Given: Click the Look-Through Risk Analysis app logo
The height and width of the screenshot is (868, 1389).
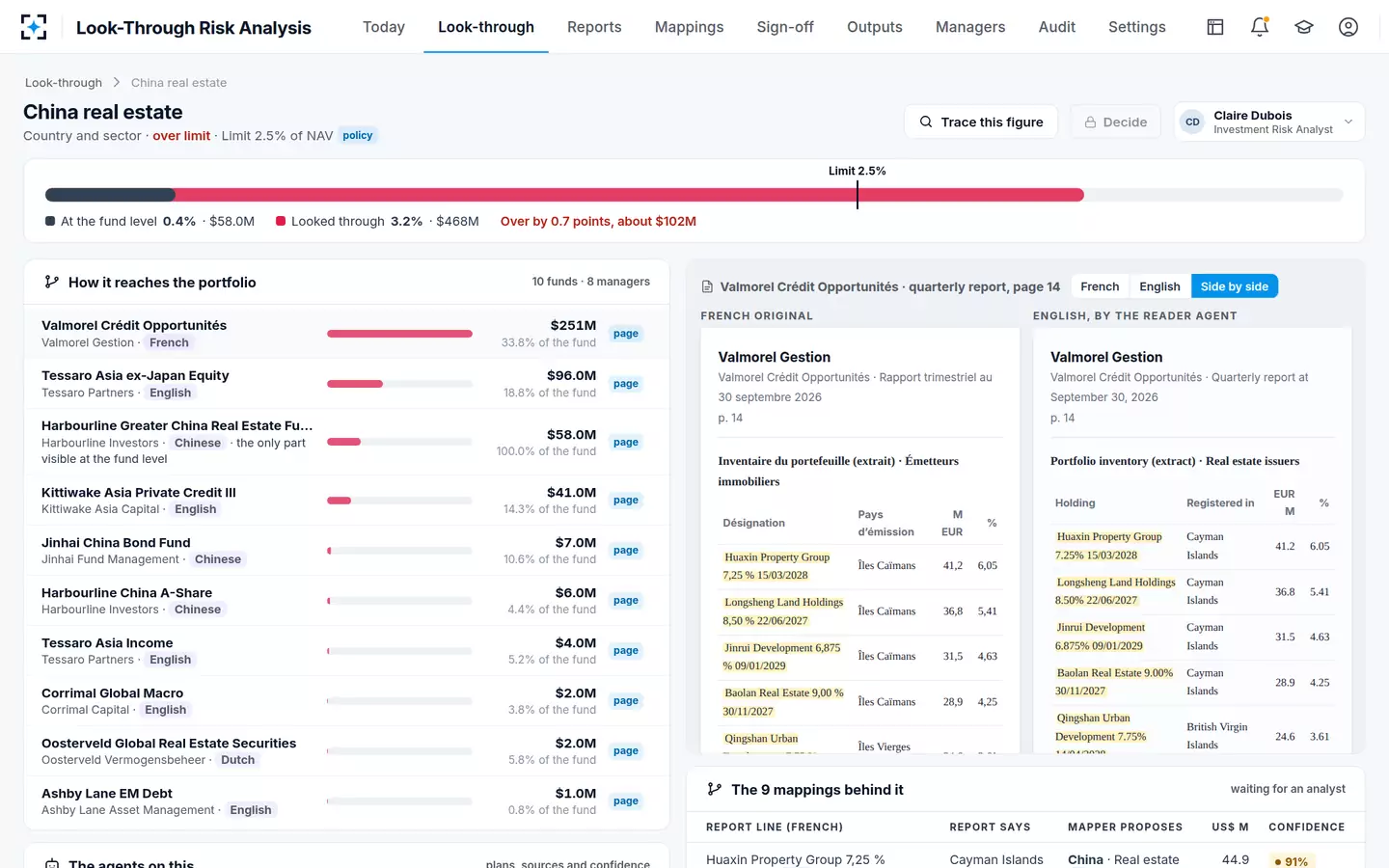Looking at the screenshot, I should (x=34, y=27).
